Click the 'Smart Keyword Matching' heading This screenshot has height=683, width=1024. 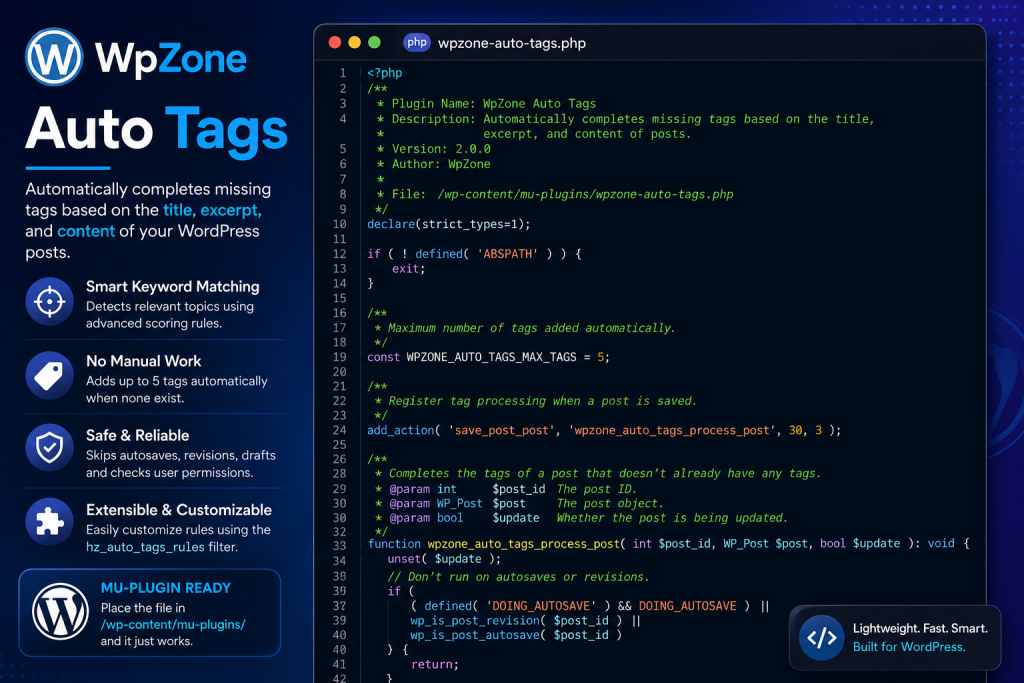172,287
